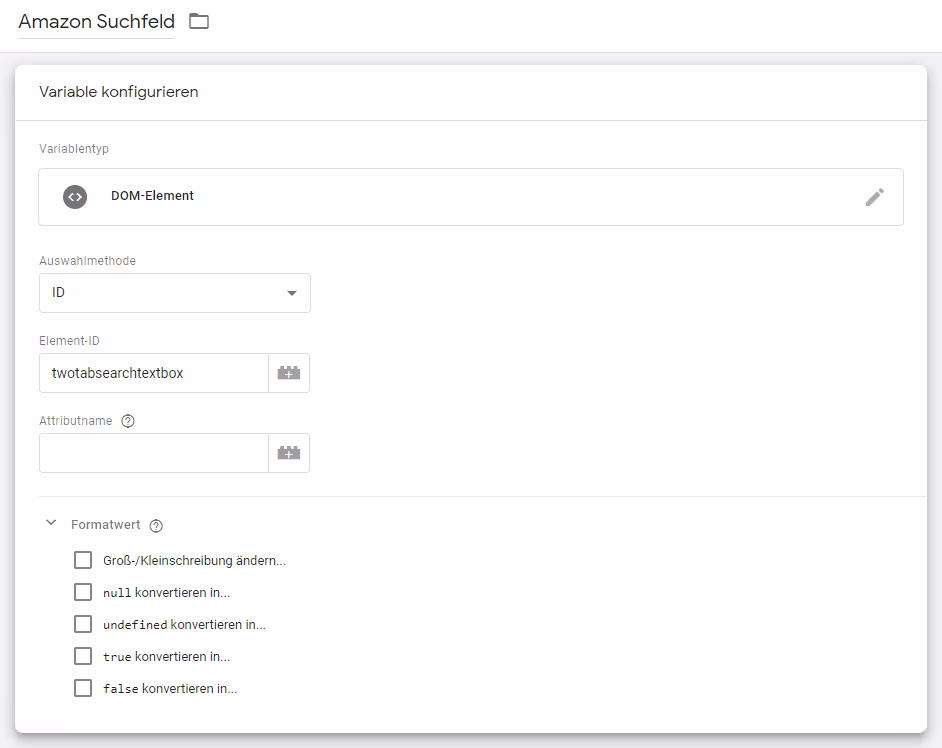The height and width of the screenshot is (748, 942).
Task: Enable Groß-/Kleinschreibung ändern checkbox
Action: 83,560
